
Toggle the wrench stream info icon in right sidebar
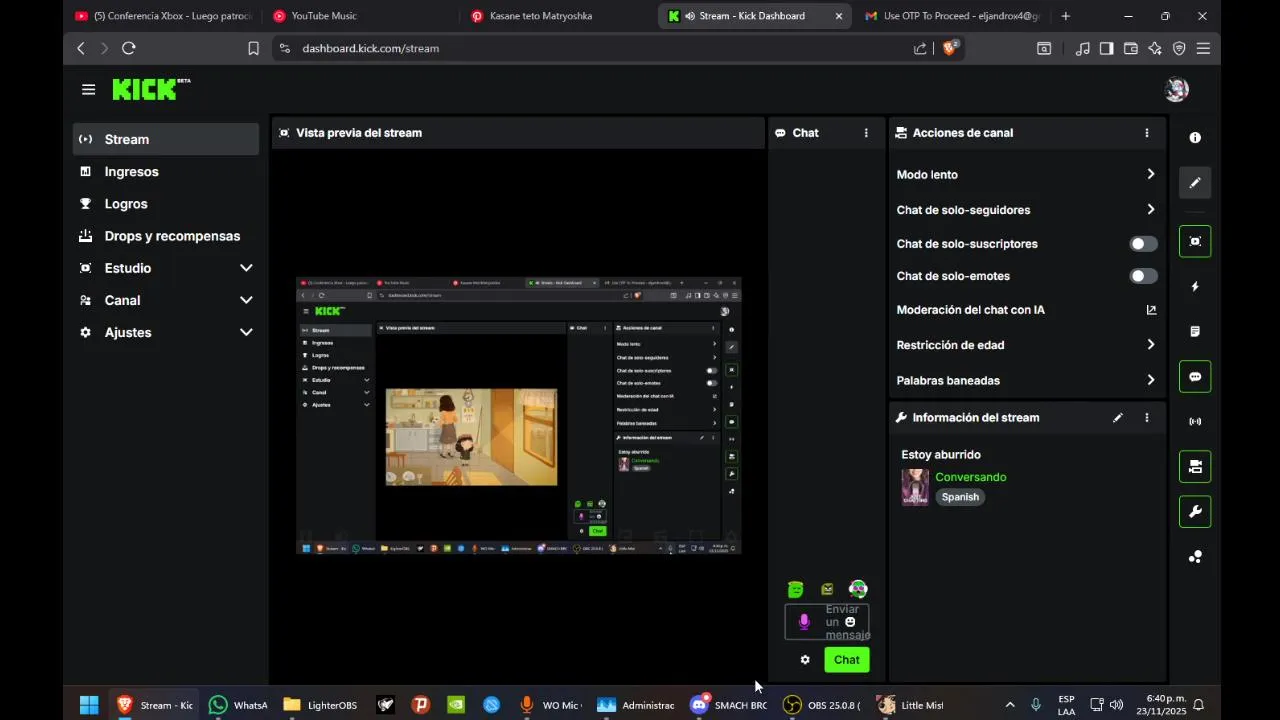tap(1195, 512)
